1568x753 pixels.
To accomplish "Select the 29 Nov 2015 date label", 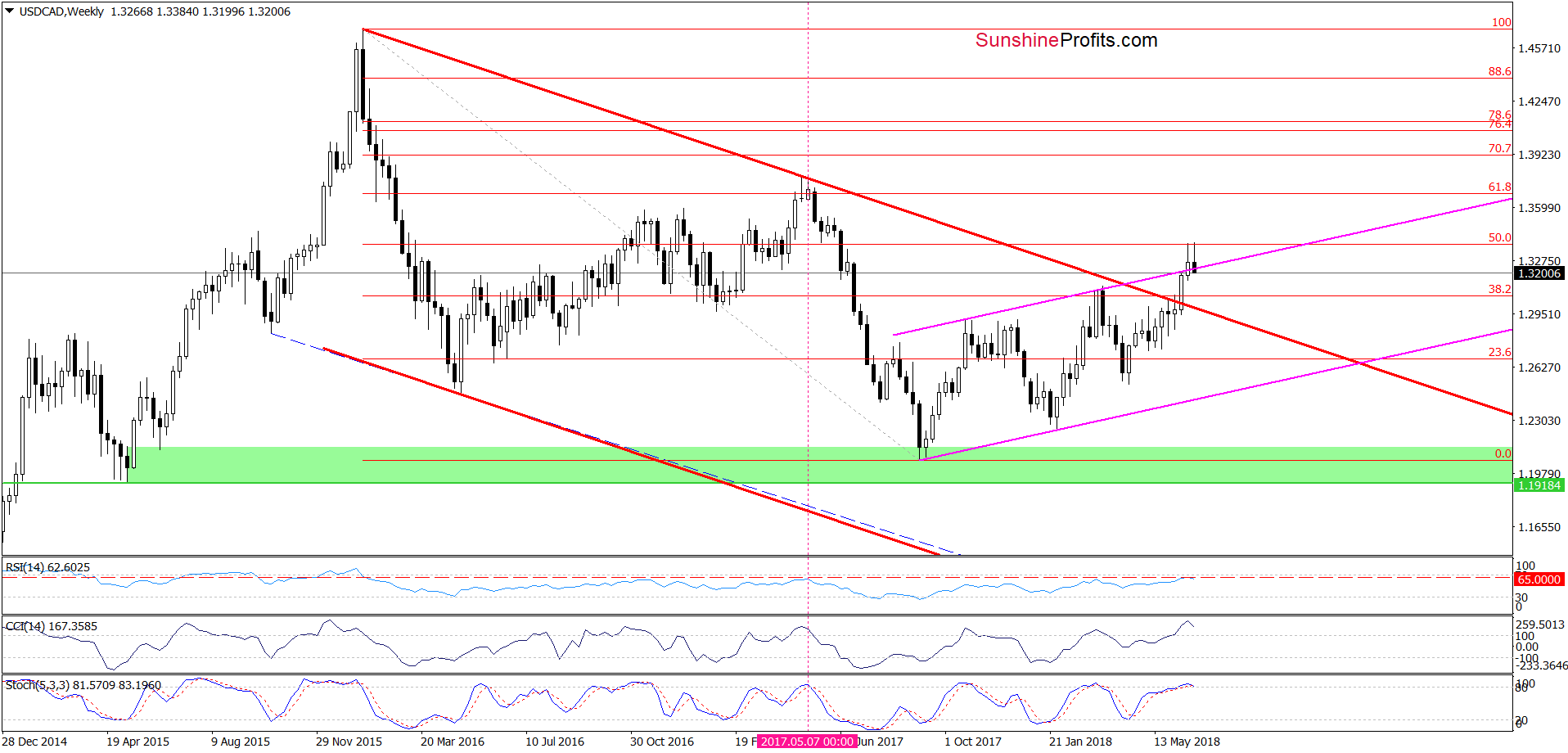I will click(349, 742).
